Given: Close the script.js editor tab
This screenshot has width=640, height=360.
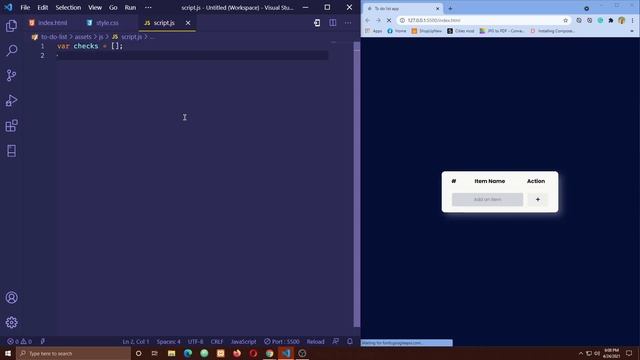Looking at the screenshot, I should pos(188,23).
